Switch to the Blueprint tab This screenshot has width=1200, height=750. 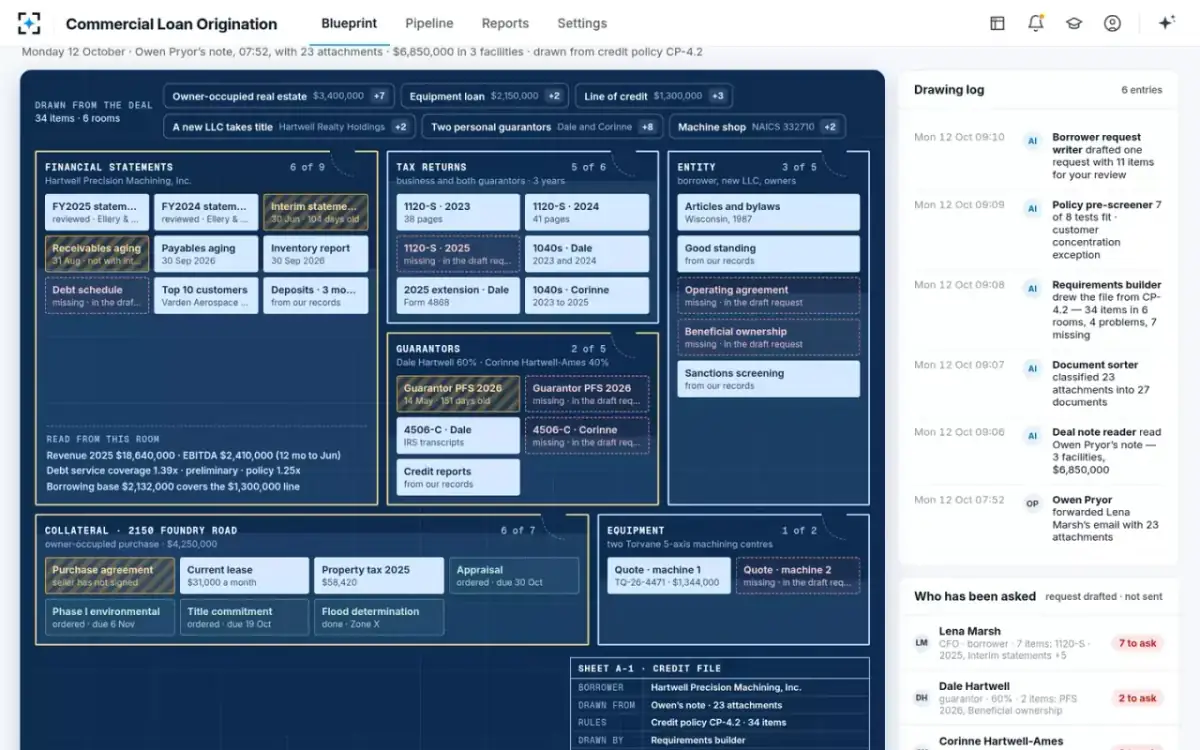349,23
